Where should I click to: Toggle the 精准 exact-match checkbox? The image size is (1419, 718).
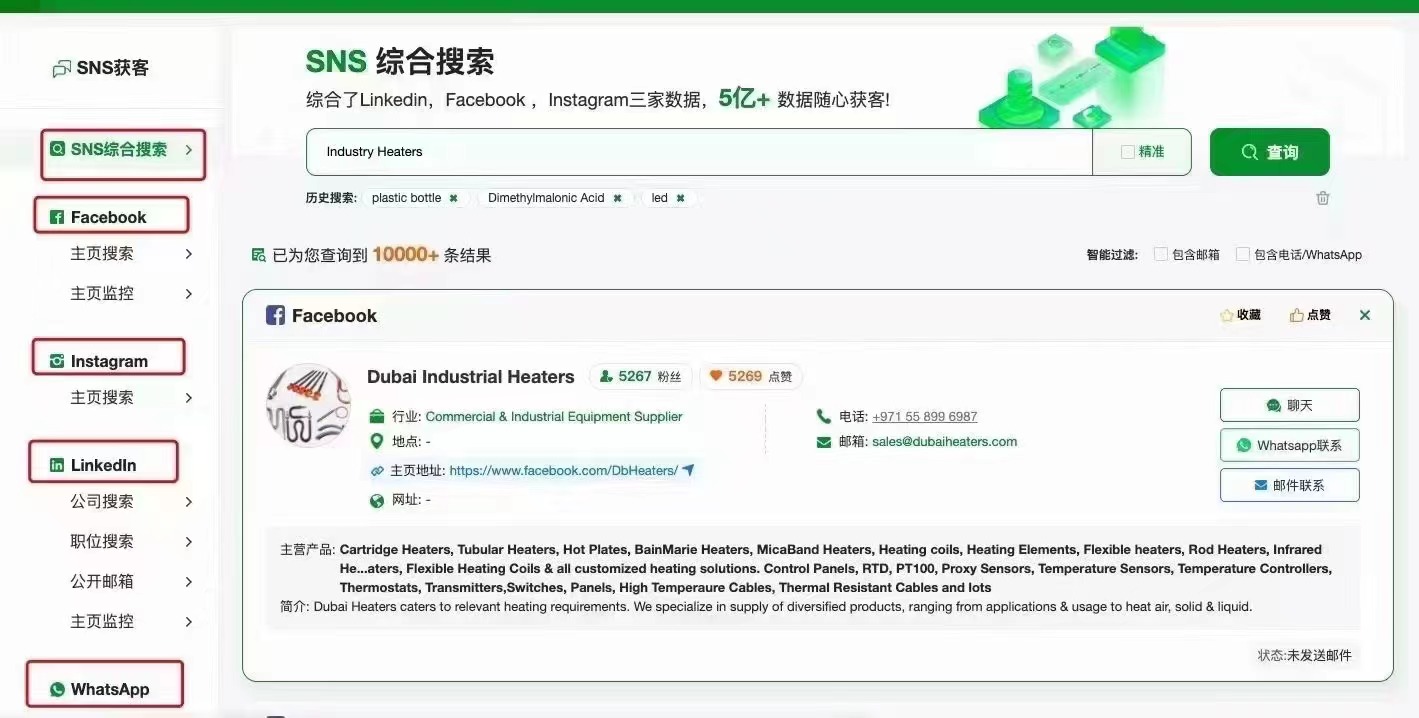pyautogui.click(x=1128, y=152)
